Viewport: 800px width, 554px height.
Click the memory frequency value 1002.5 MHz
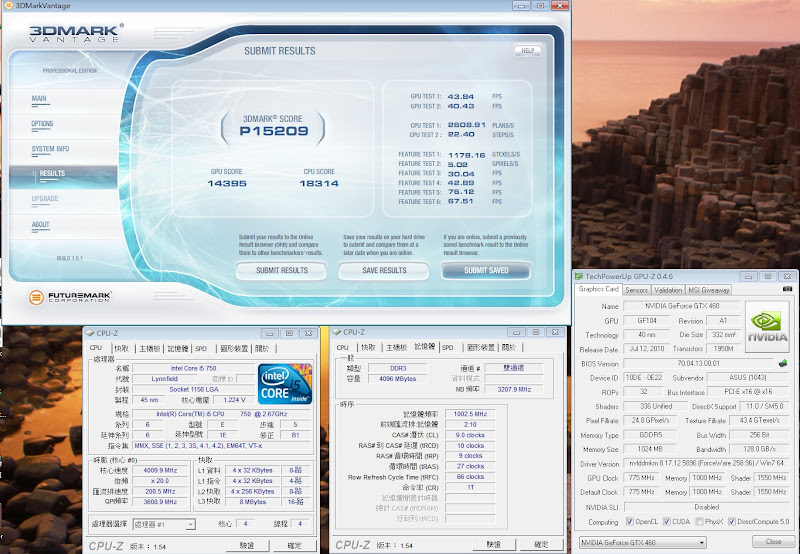470,414
